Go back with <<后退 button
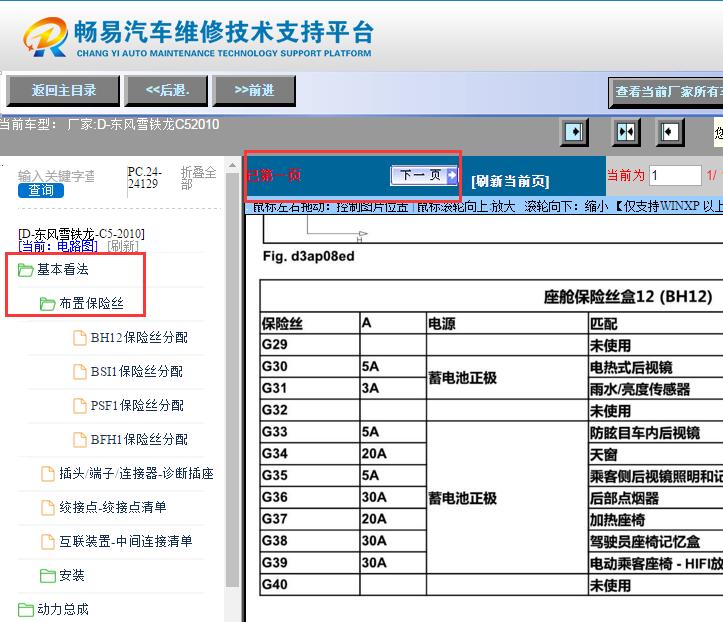Image resolution: width=723 pixels, height=622 pixels. (x=167, y=91)
